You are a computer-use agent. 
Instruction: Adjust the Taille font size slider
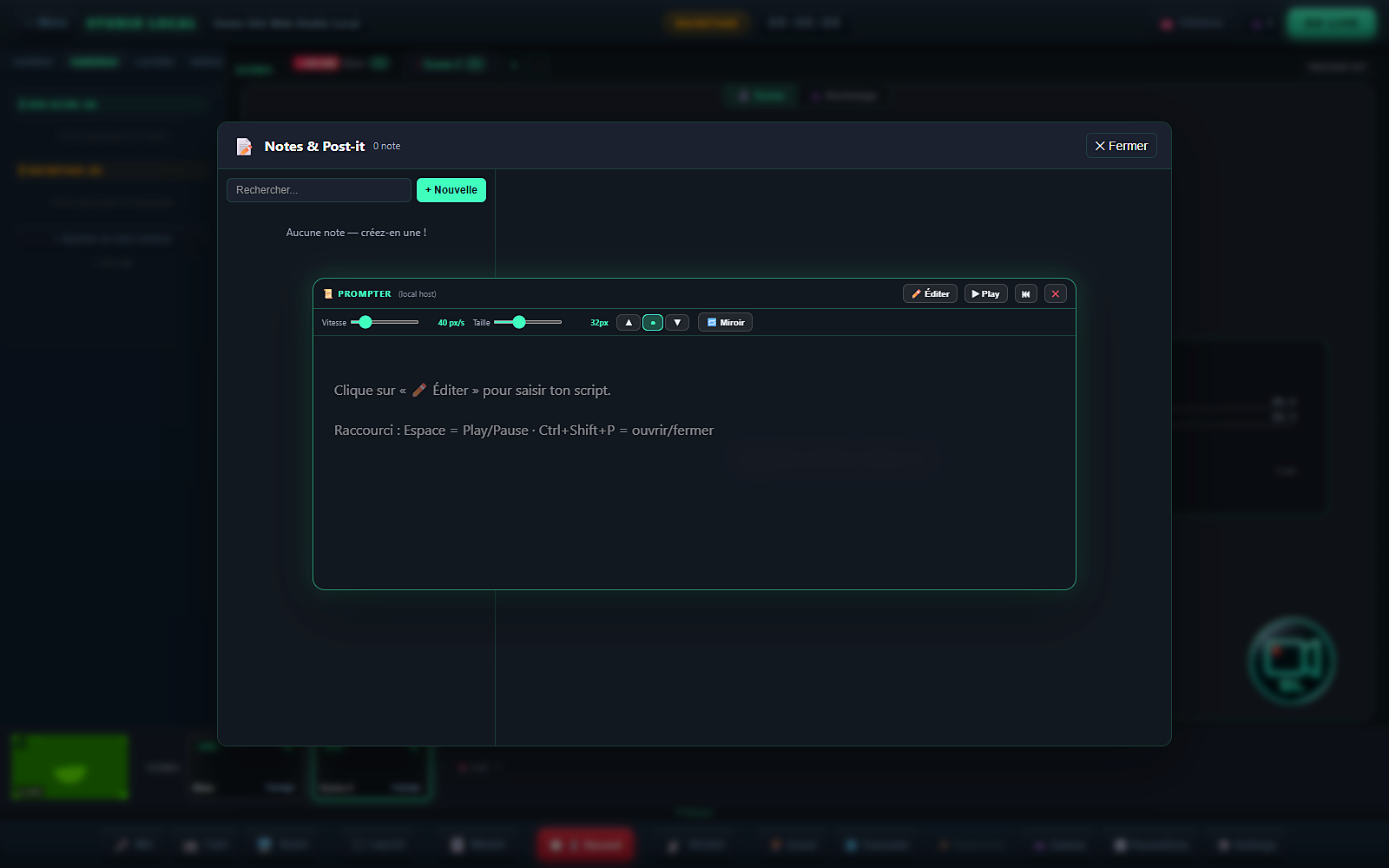tap(528, 322)
